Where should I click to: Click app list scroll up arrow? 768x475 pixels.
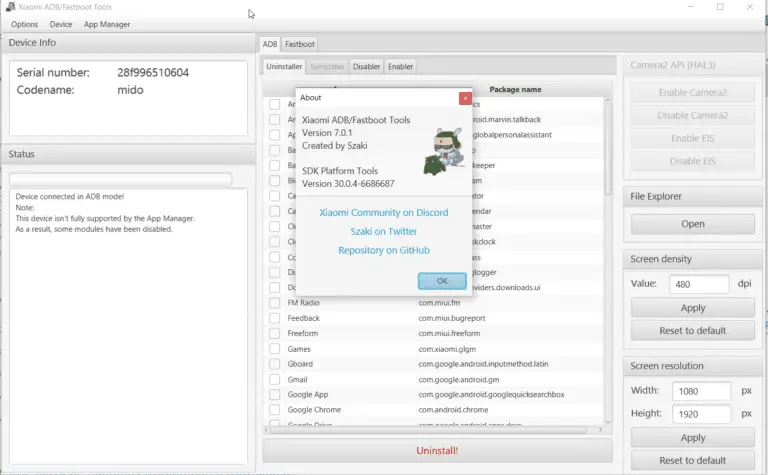[608, 100]
